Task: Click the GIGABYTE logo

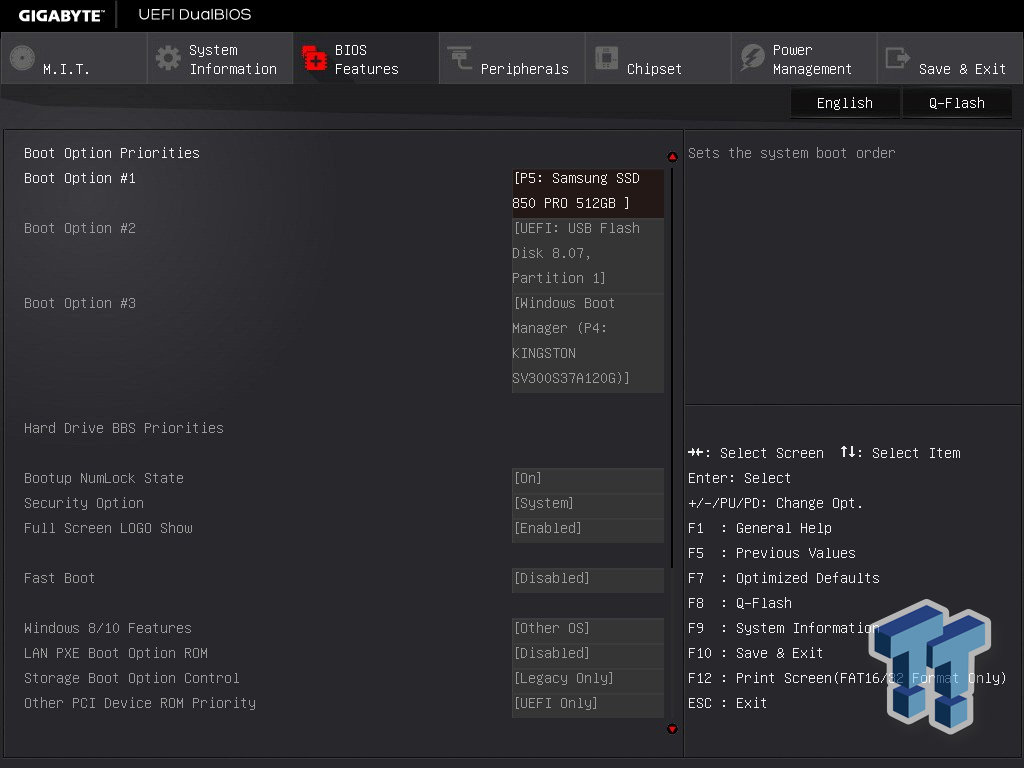Action: [x=61, y=16]
